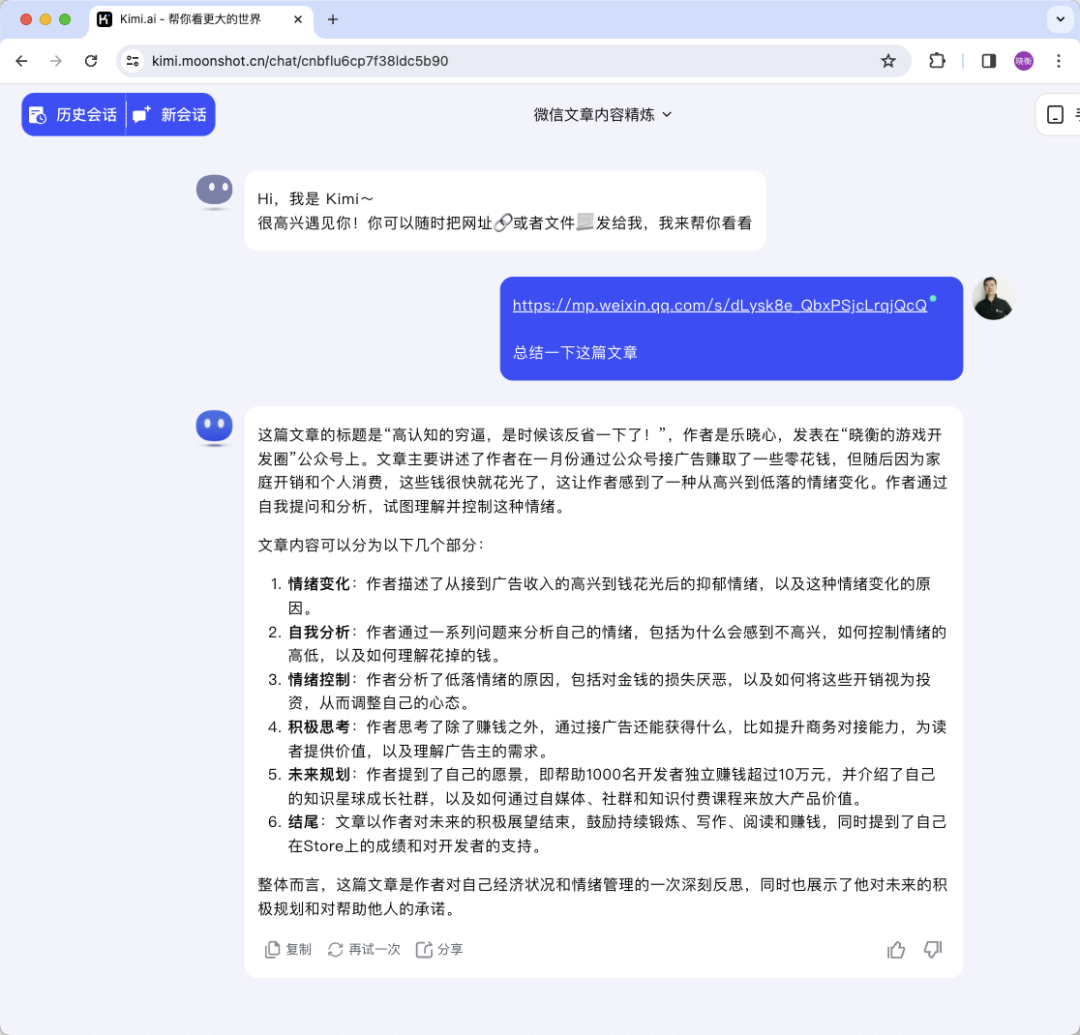Go back in browser history
This screenshot has width=1080, height=1035.
[x=21, y=61]
